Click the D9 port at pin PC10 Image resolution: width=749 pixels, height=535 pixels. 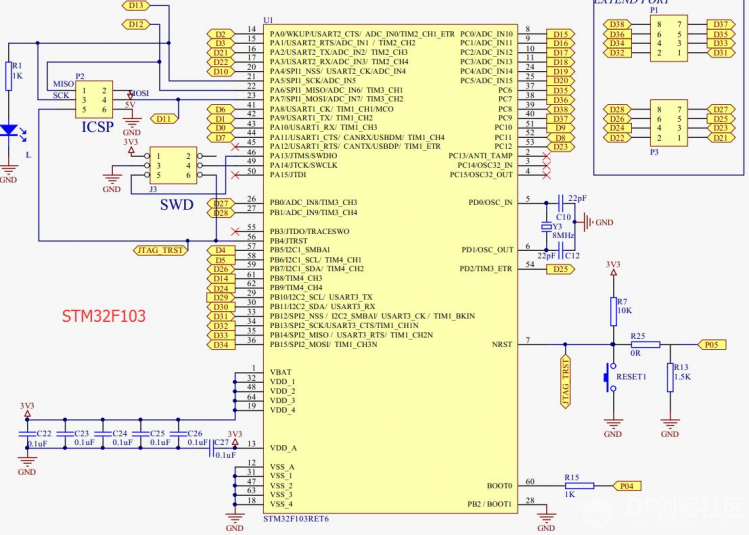[x=560, y=128]
